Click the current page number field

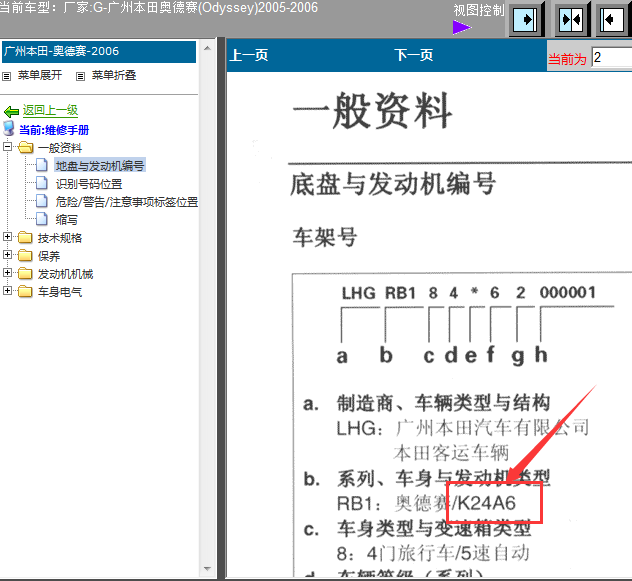point(611,57)
